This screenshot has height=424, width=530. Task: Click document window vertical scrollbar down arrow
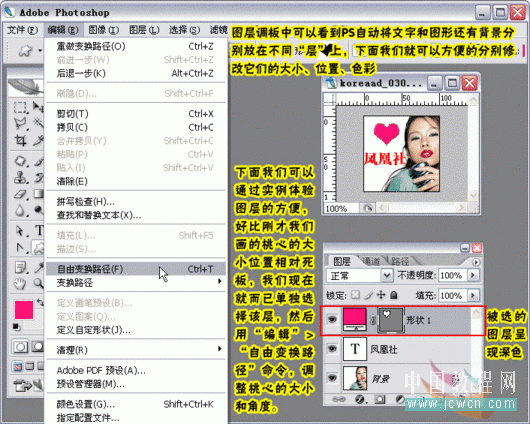click(x=473, y=195)
